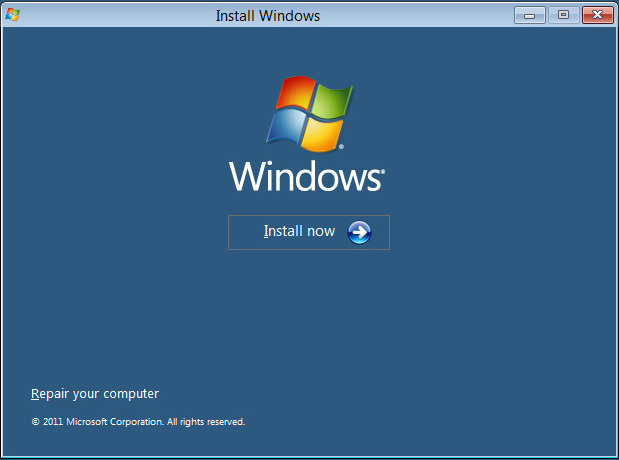
Task: Close the Install Windows window
Action: (x=598, y=15)
